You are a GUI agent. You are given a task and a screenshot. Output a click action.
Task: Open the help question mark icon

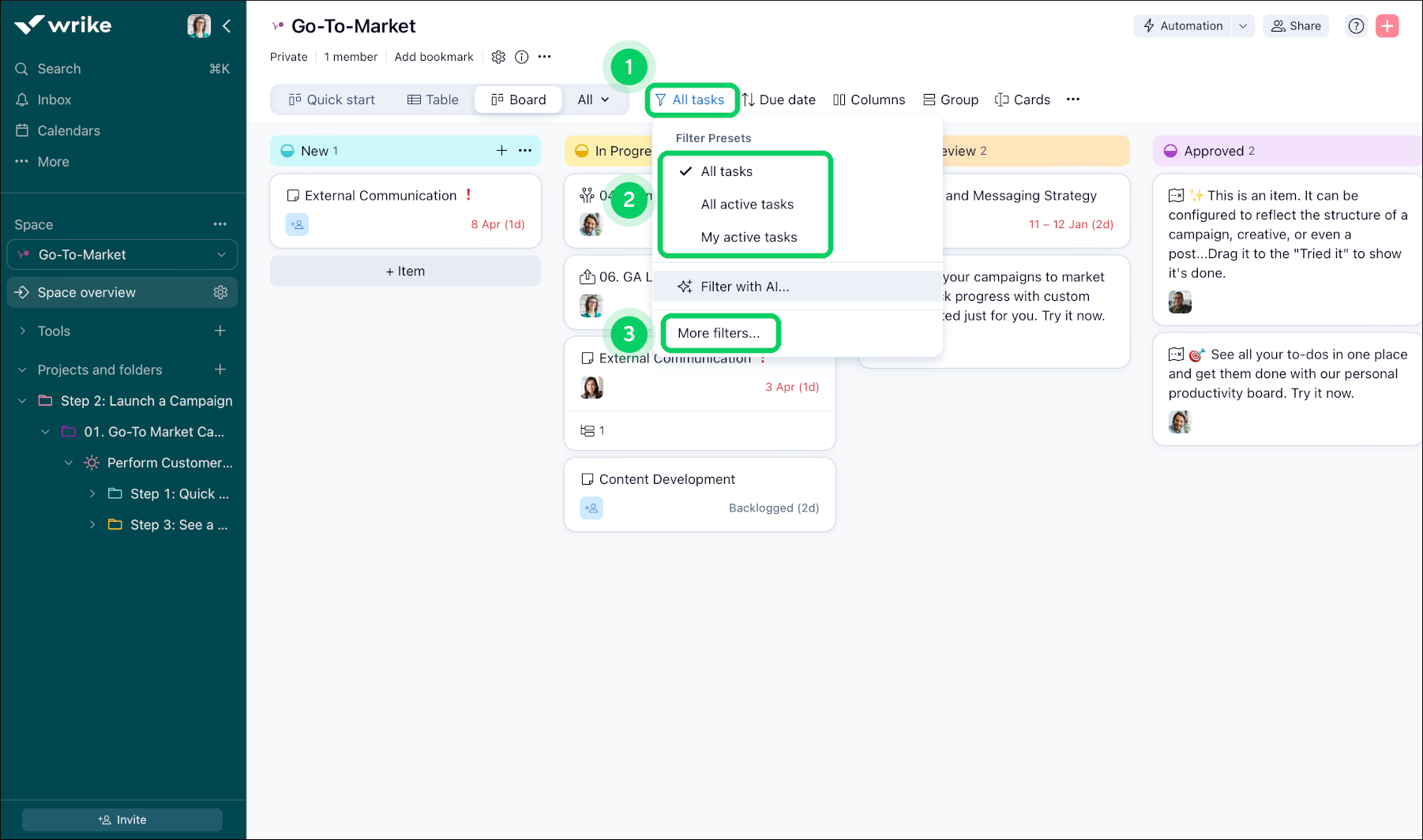(x=1356, y=25)
